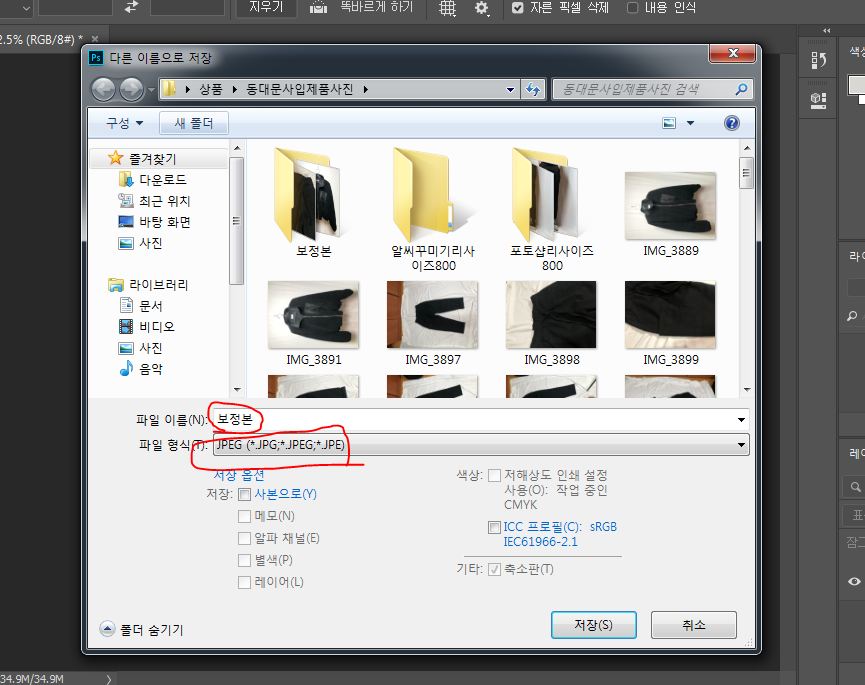Select the 알씨꾸미기리사이즈800 folder
Screen dimensions: 865x685
(x=433, y=210)
